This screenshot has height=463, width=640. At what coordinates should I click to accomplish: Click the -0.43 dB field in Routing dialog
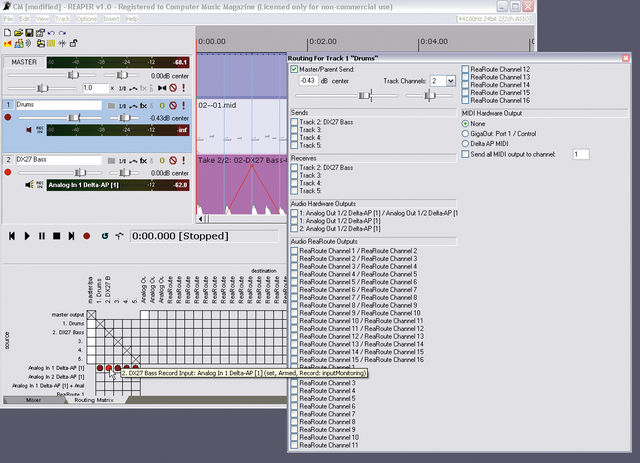tap(308, 81)
